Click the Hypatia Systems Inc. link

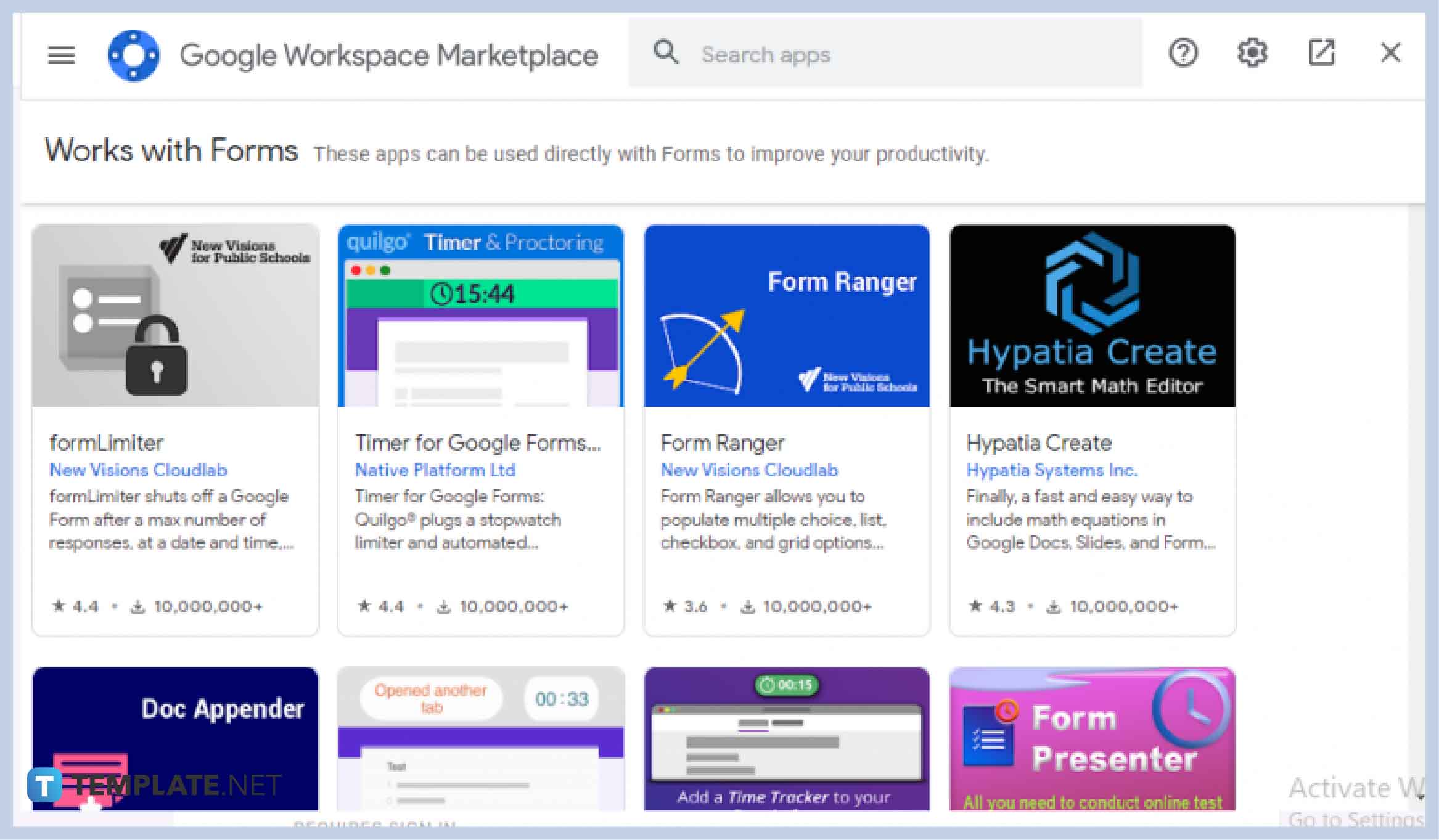click(1051, 470)
